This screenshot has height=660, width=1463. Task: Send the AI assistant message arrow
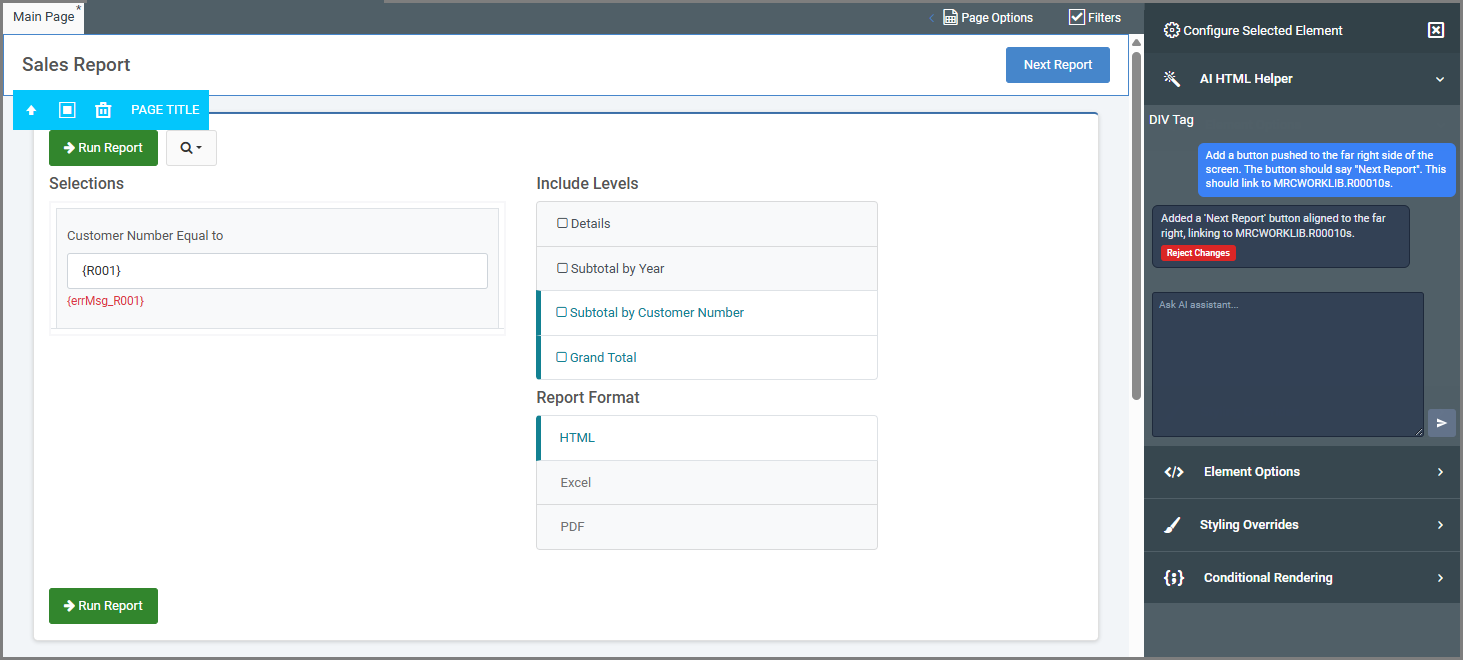1441,423
